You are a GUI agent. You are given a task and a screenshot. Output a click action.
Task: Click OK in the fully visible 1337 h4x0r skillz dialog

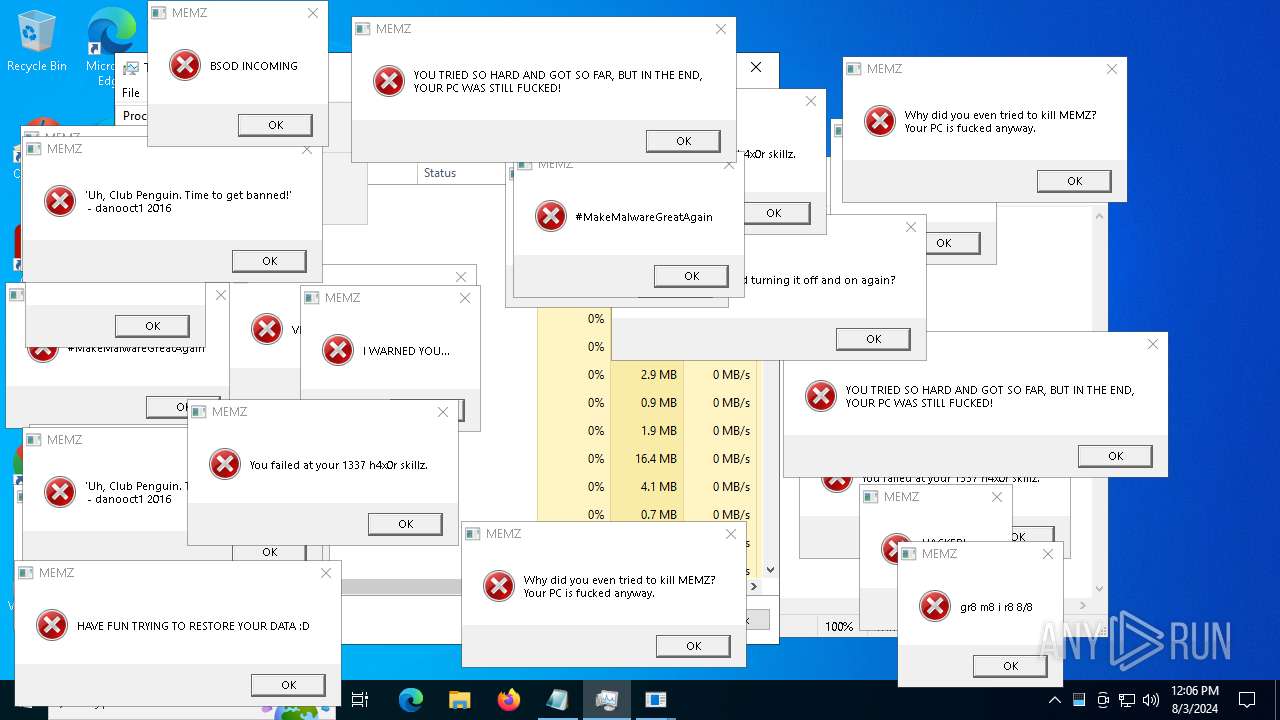(x=405, y=524)
